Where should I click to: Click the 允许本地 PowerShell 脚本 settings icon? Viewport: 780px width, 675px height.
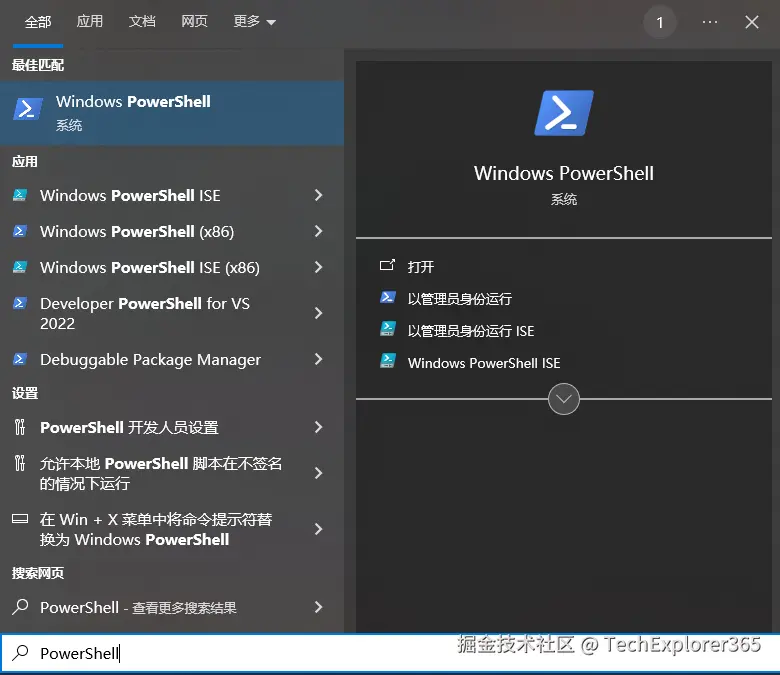(x=20, y=463)
